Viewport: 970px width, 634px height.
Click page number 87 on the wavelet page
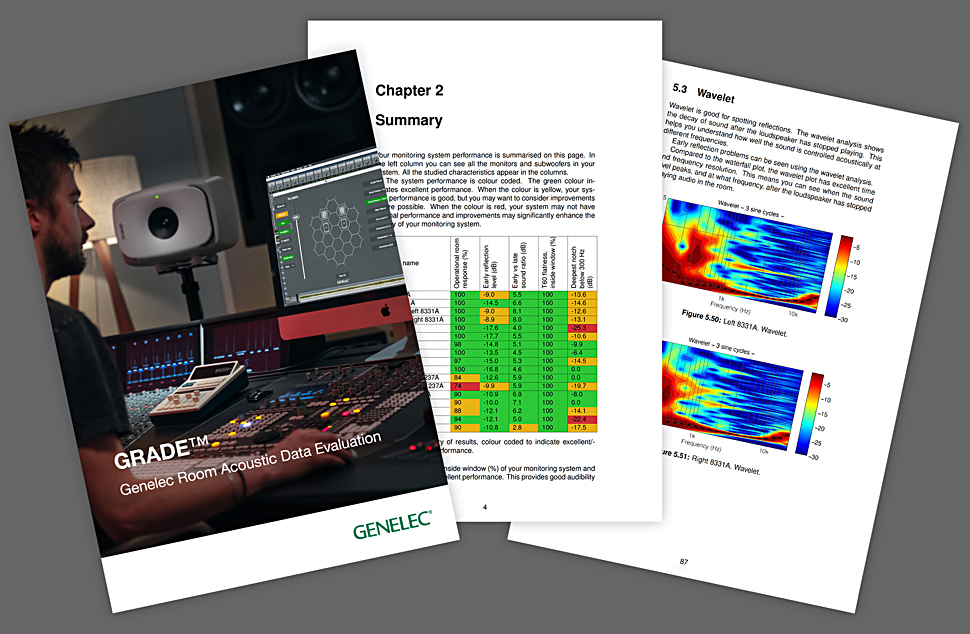pyautogui.click(x=684, y=562)
